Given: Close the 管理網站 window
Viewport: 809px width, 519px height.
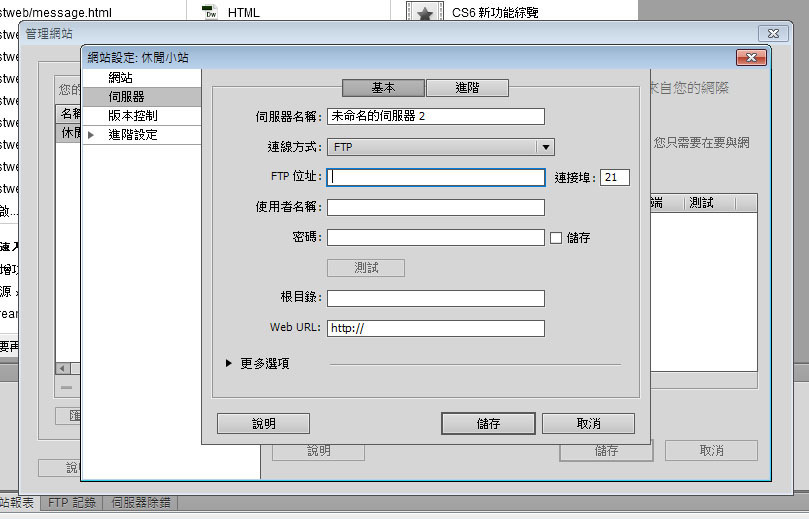Looking at the screenshot, I should [773, 34].
